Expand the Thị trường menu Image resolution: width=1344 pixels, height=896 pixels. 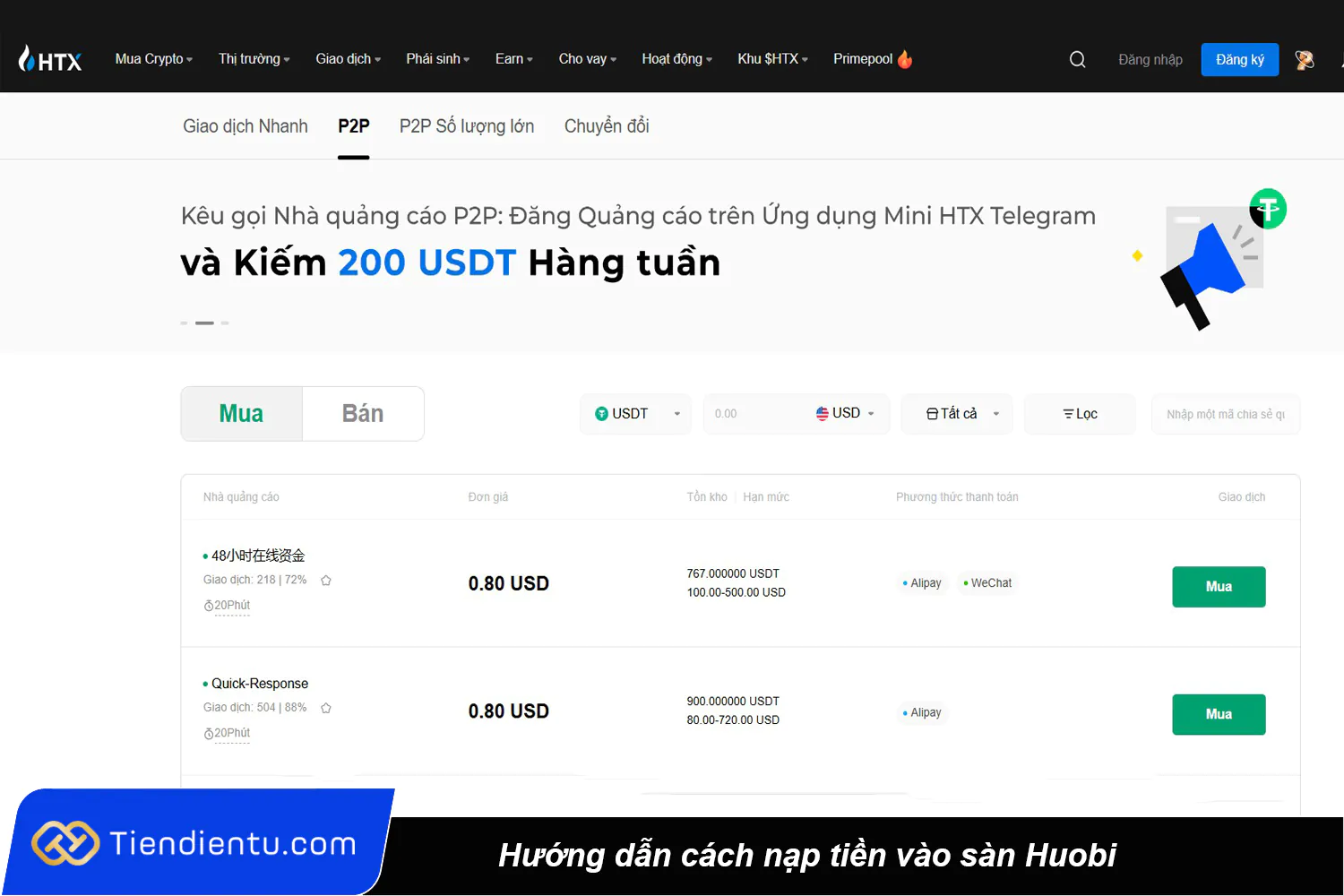[254, 59]
